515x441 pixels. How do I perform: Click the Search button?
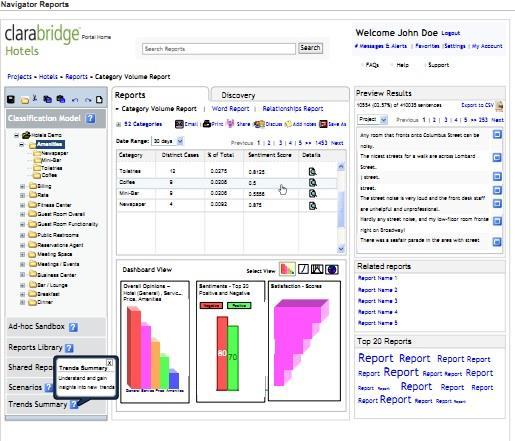pos(310,48)
